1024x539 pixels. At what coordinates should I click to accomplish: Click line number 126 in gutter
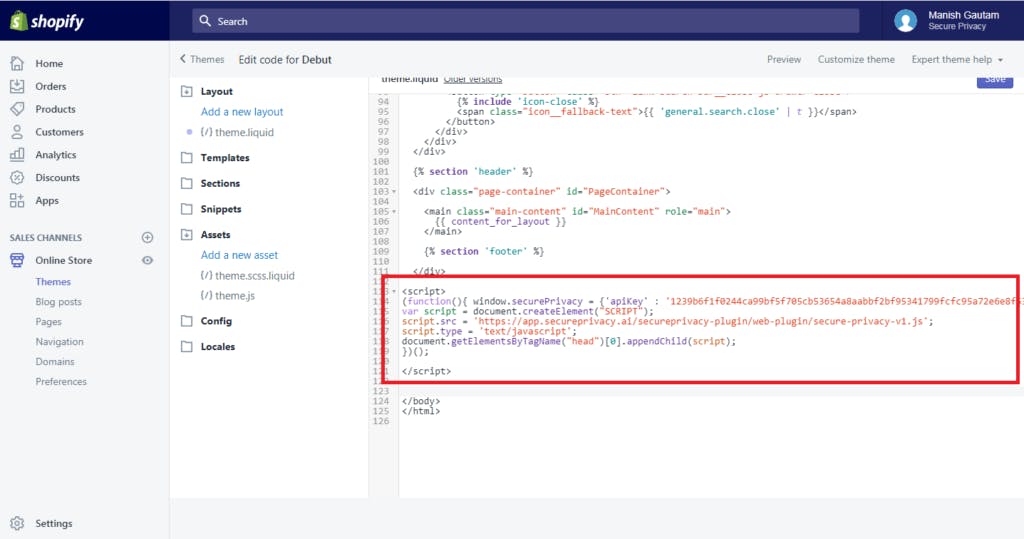tap(381, 421)
